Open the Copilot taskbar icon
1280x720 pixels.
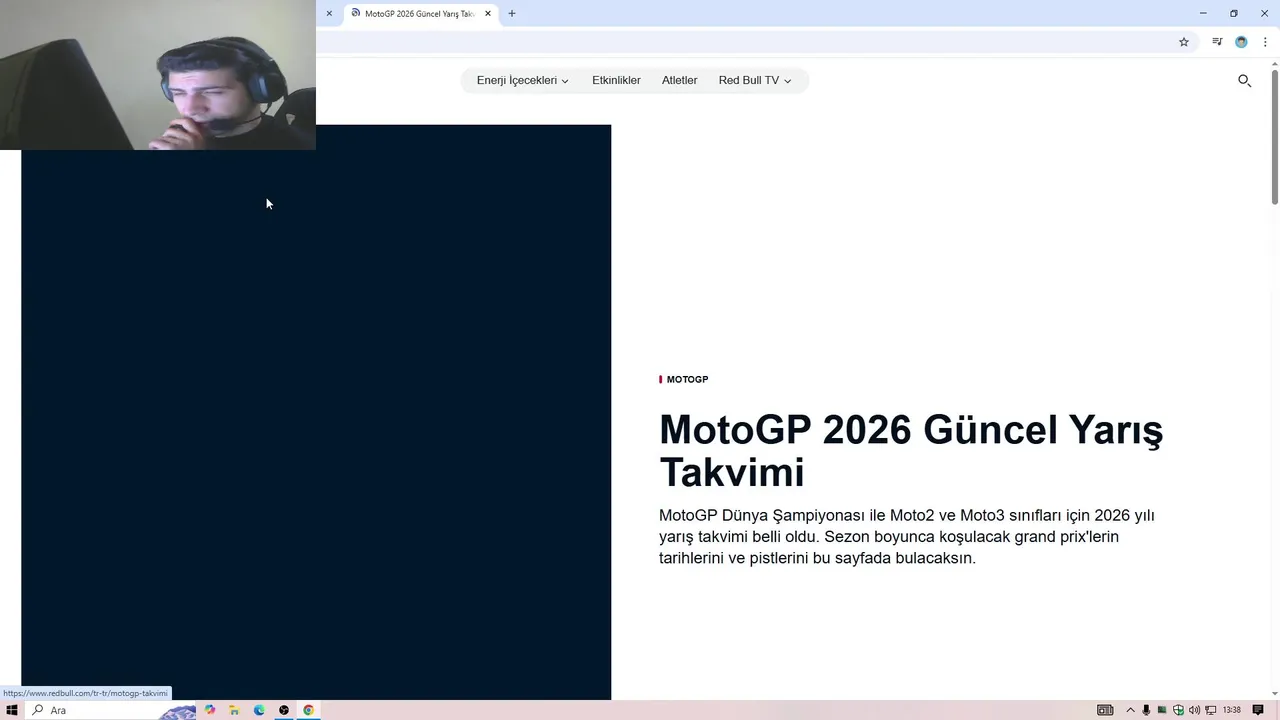[x=210, y=710]
